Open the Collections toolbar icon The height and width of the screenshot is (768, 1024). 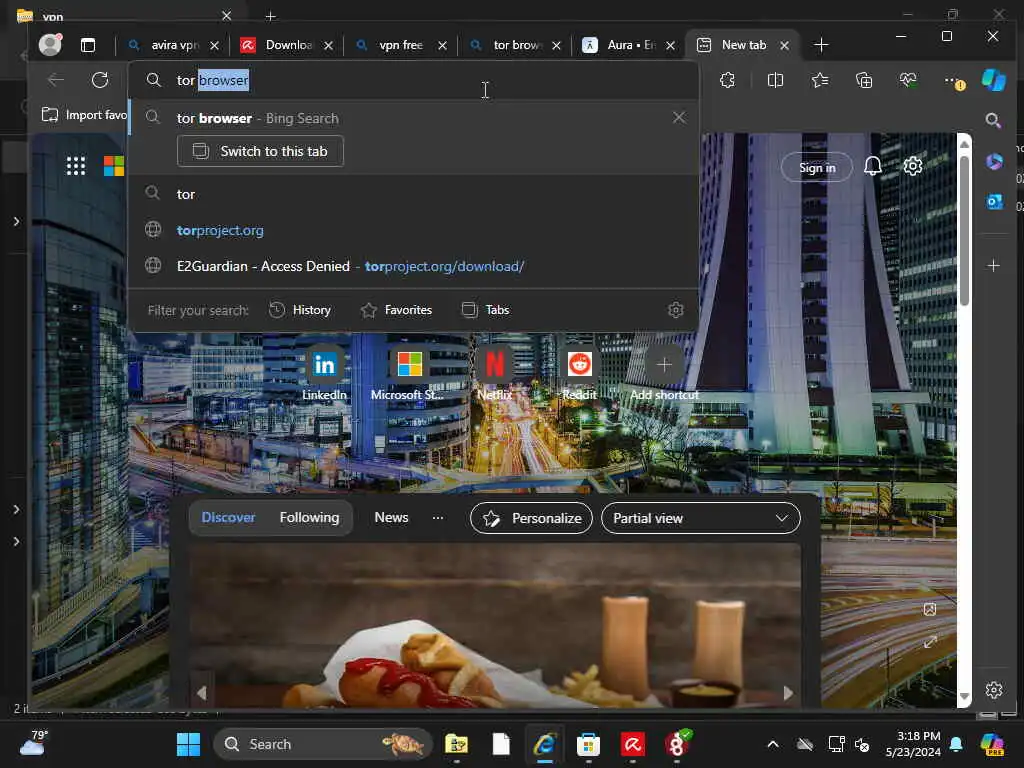click(x=864, y=80)
